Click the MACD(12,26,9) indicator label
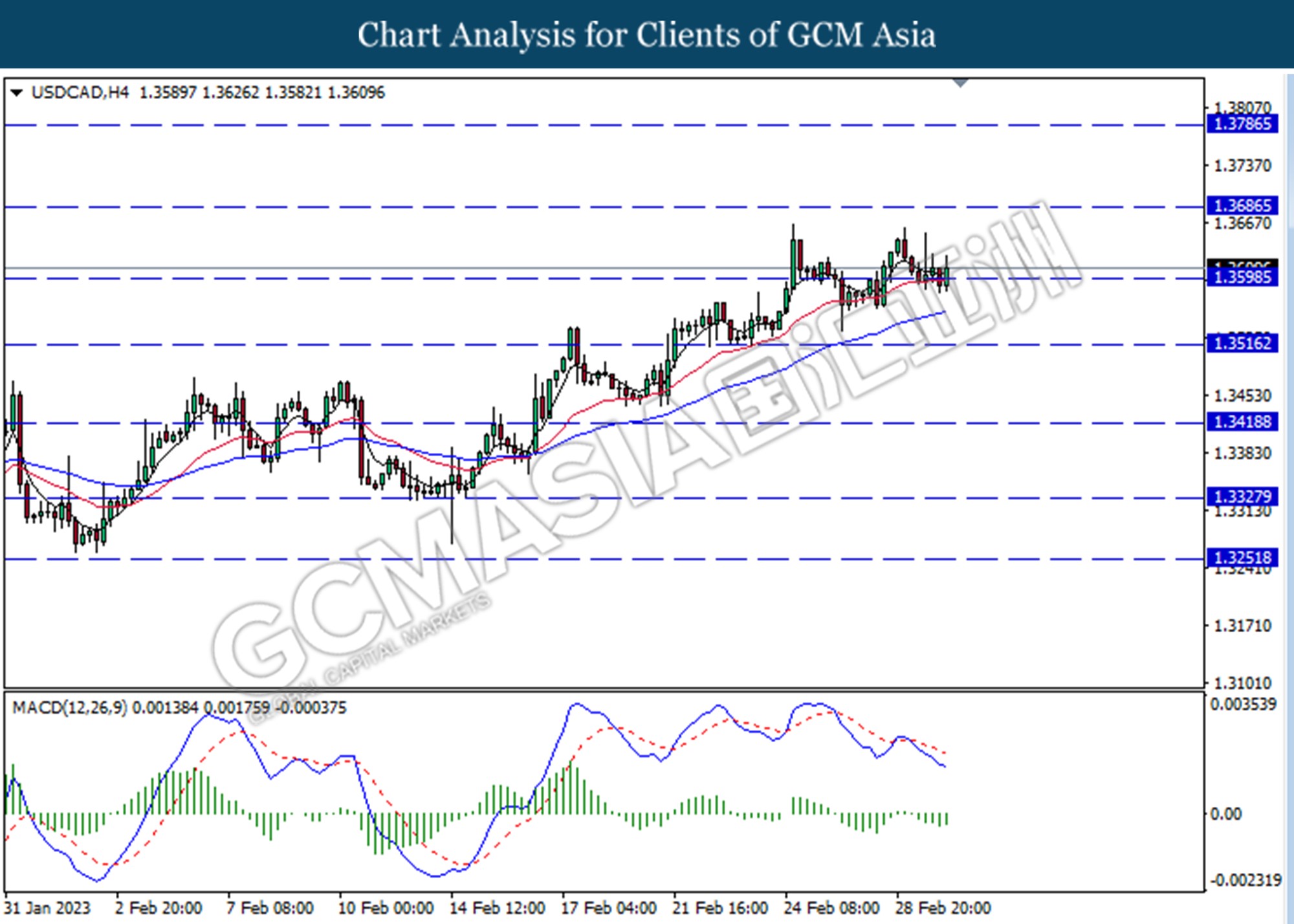The width and height of the screenshot is (1294, 924). (x=69, y=707)
